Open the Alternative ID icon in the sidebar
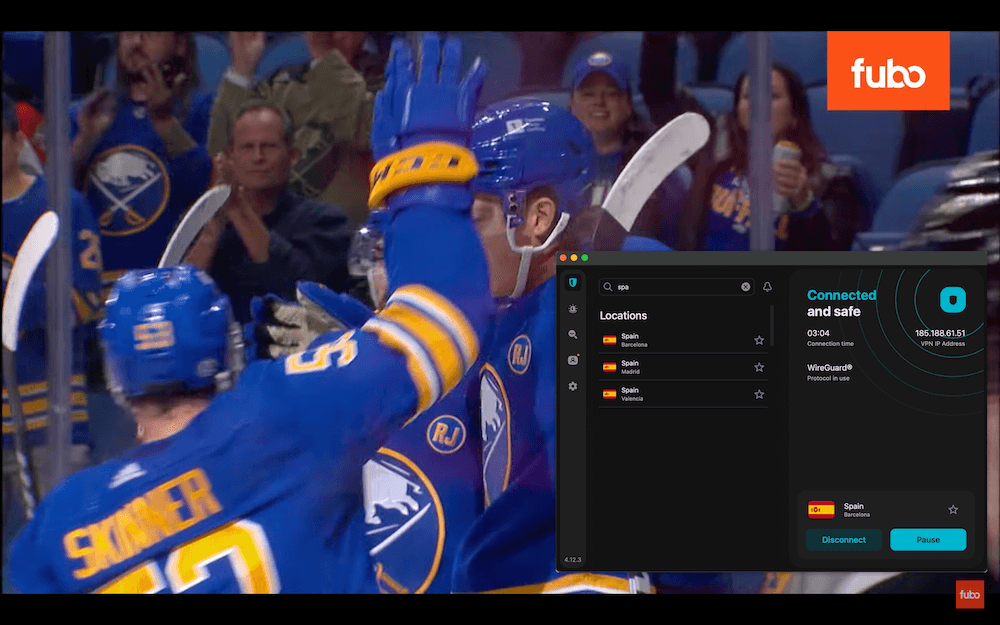The width and height of the screenshot is (1000, 625). 573,360
